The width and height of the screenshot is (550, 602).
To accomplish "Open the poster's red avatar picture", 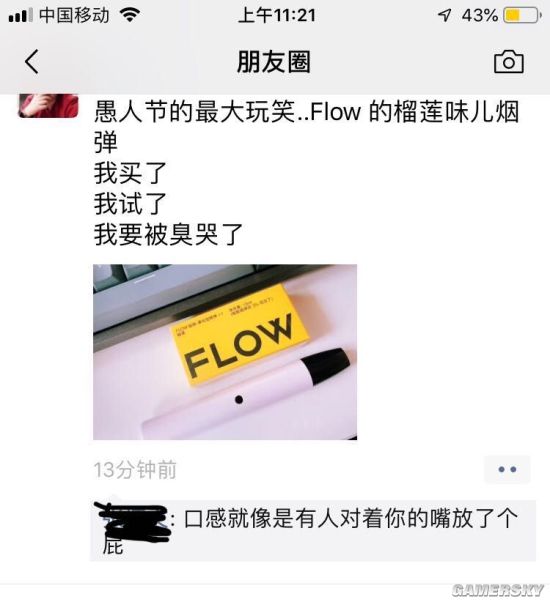I will pyautogui.click(x=48, y=105).
